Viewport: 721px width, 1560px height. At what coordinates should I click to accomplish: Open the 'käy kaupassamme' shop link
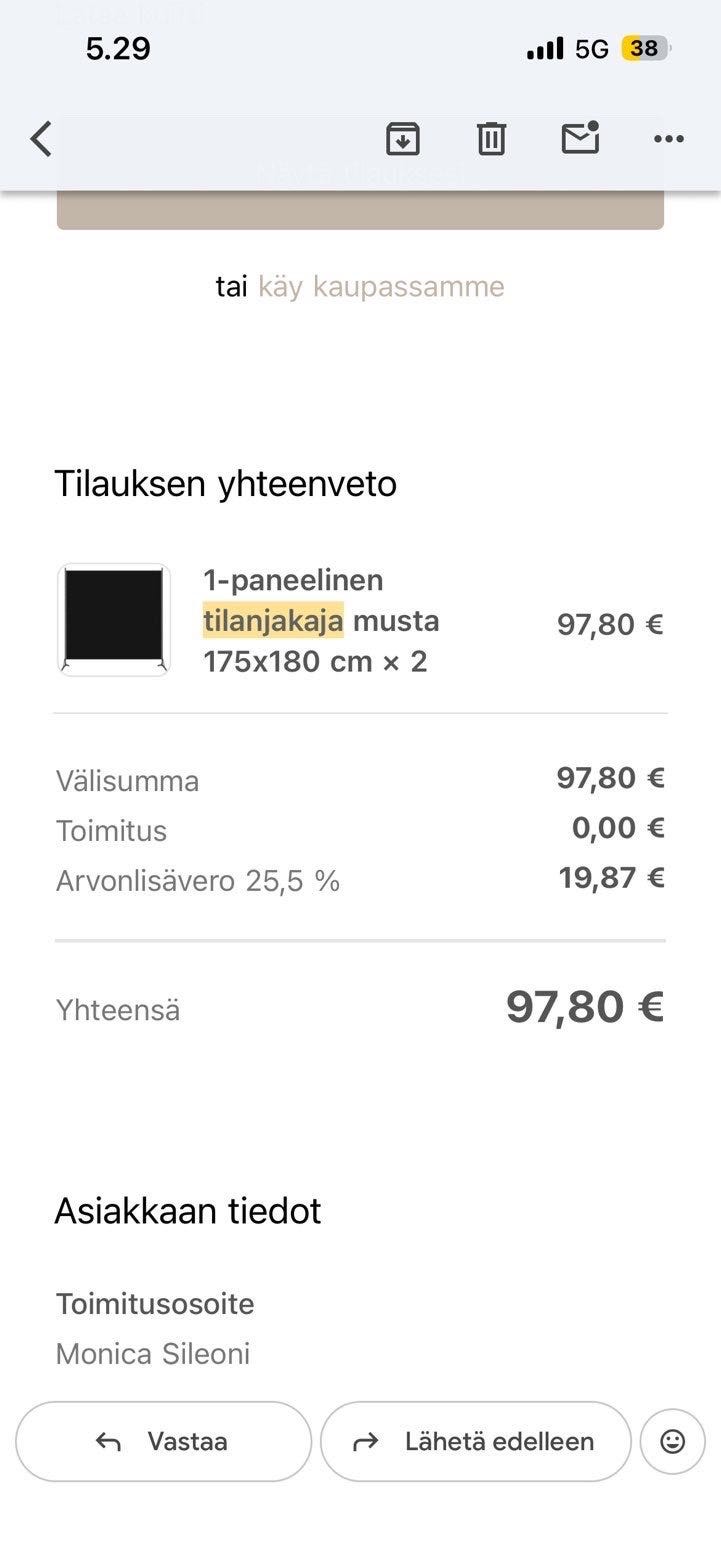pos(381,287)
